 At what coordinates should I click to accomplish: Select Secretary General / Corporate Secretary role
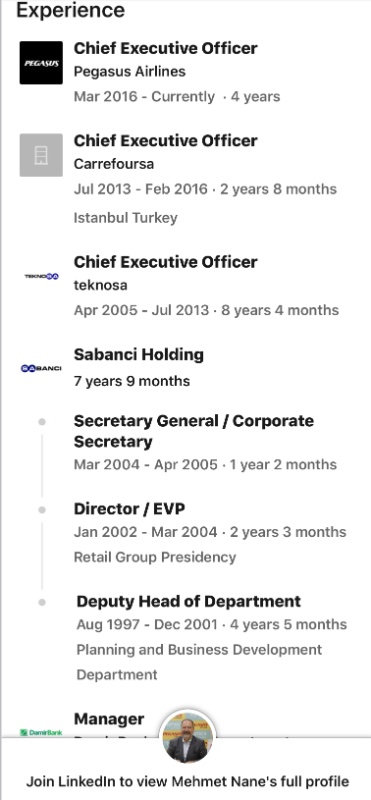194,431
